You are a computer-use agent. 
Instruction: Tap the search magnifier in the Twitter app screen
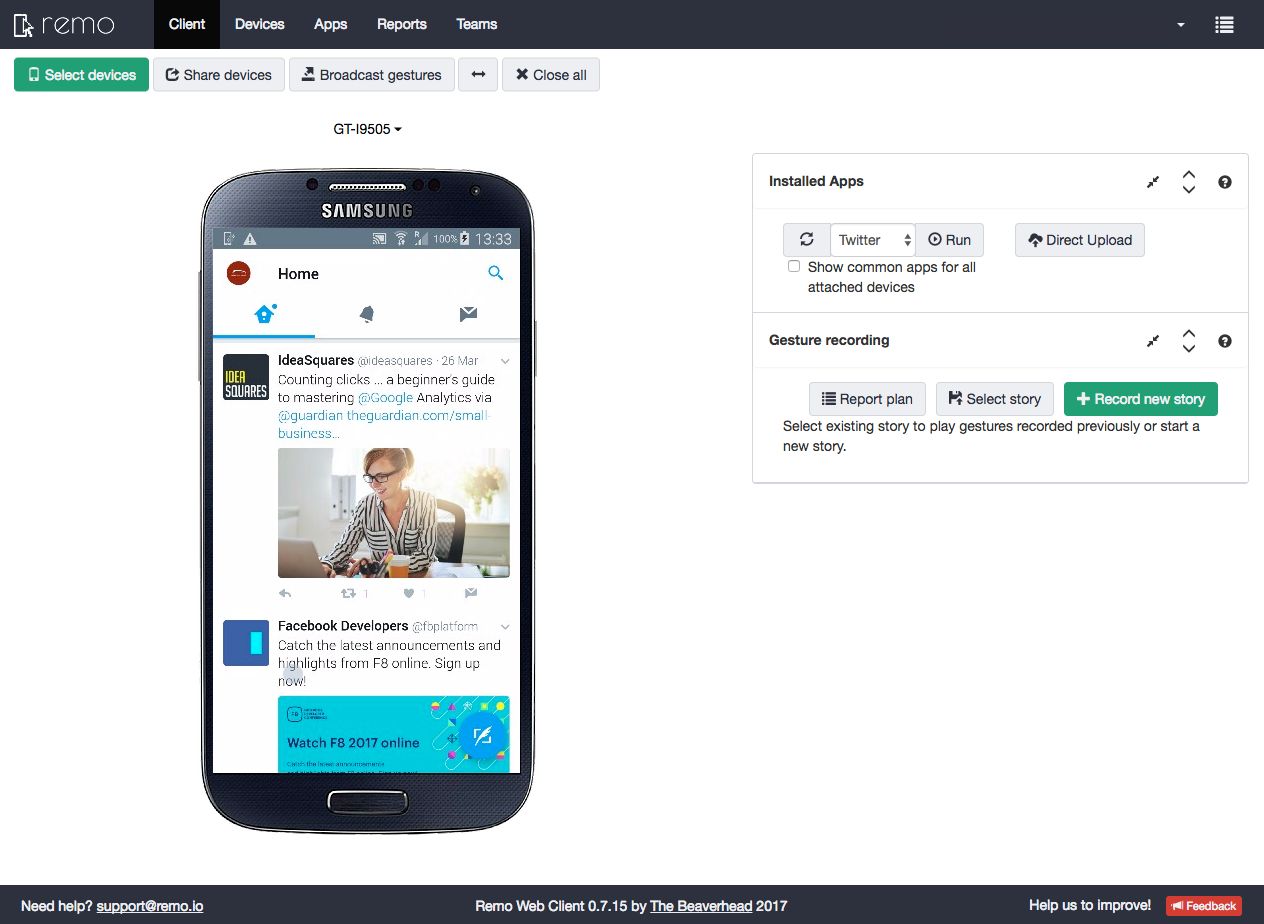495,272
